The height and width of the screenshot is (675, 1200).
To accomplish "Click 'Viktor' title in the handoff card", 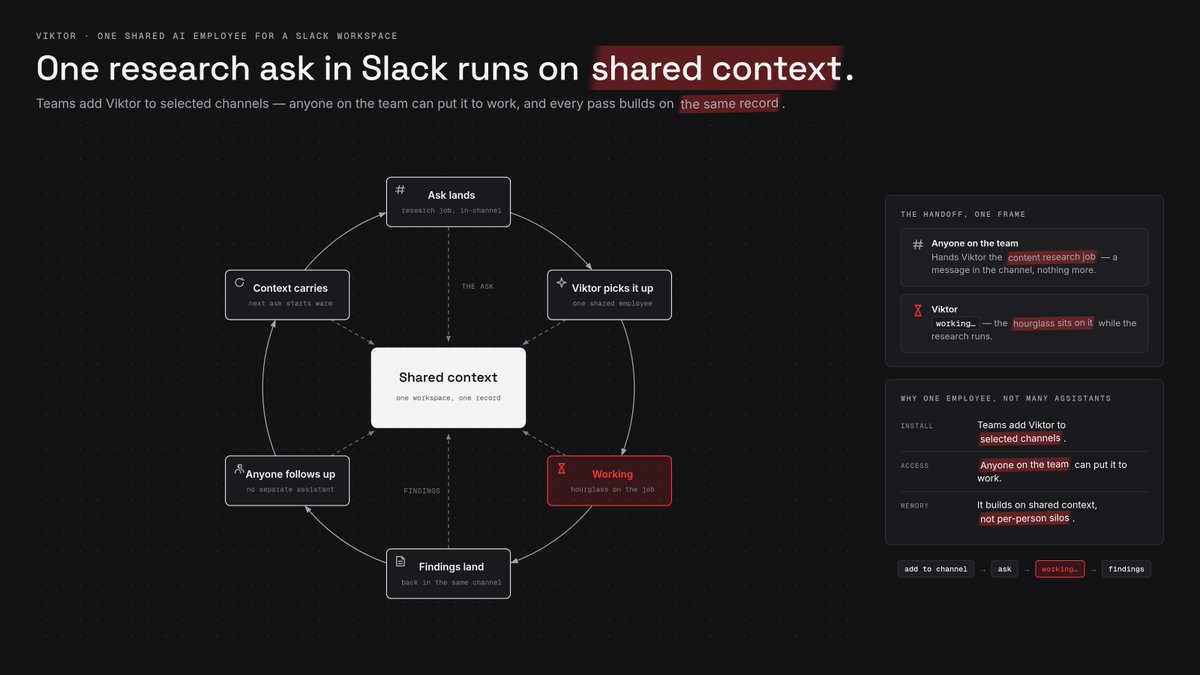I will coord(944,310).
